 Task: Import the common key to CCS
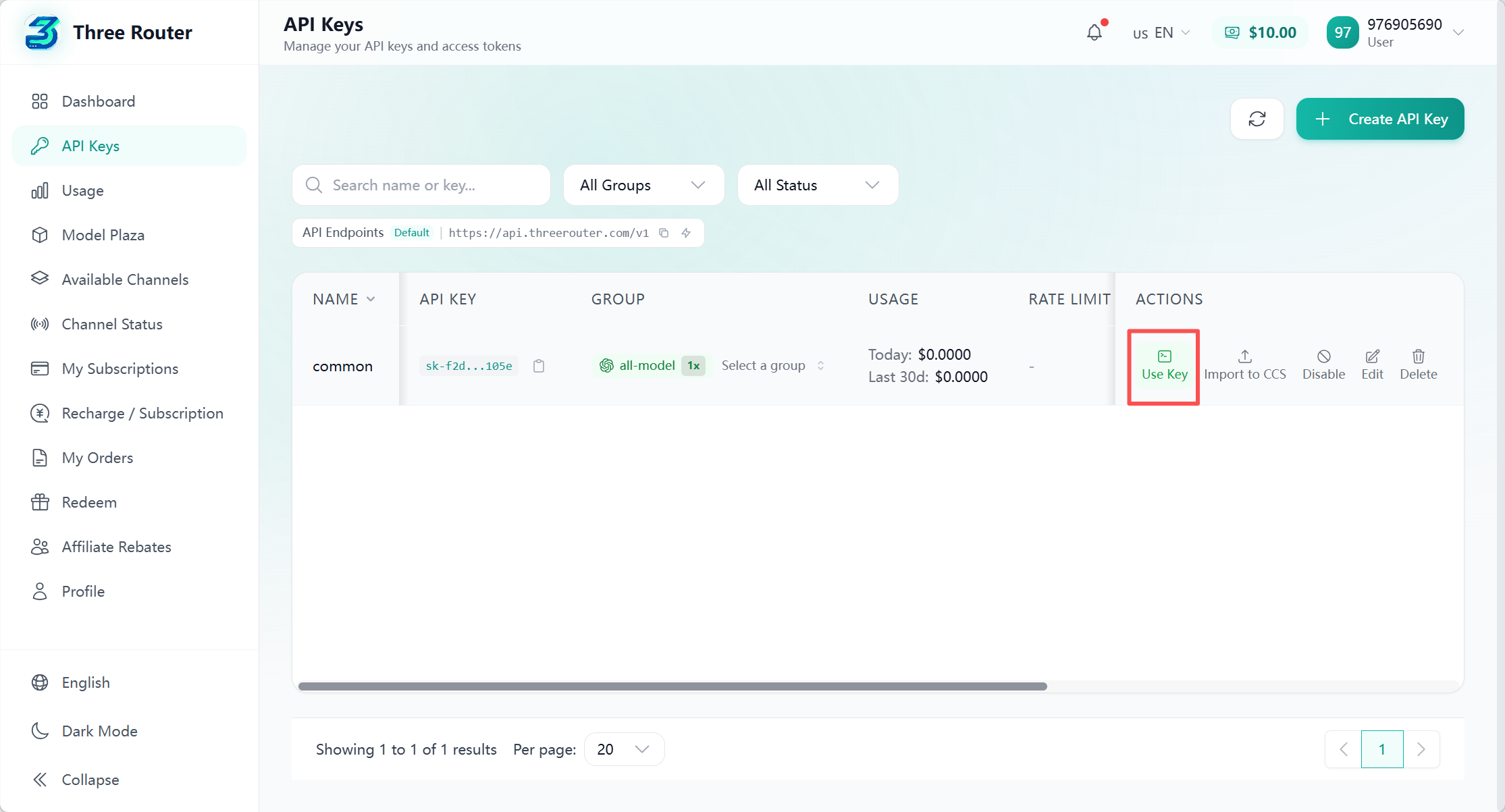(x=1244, y=366)
